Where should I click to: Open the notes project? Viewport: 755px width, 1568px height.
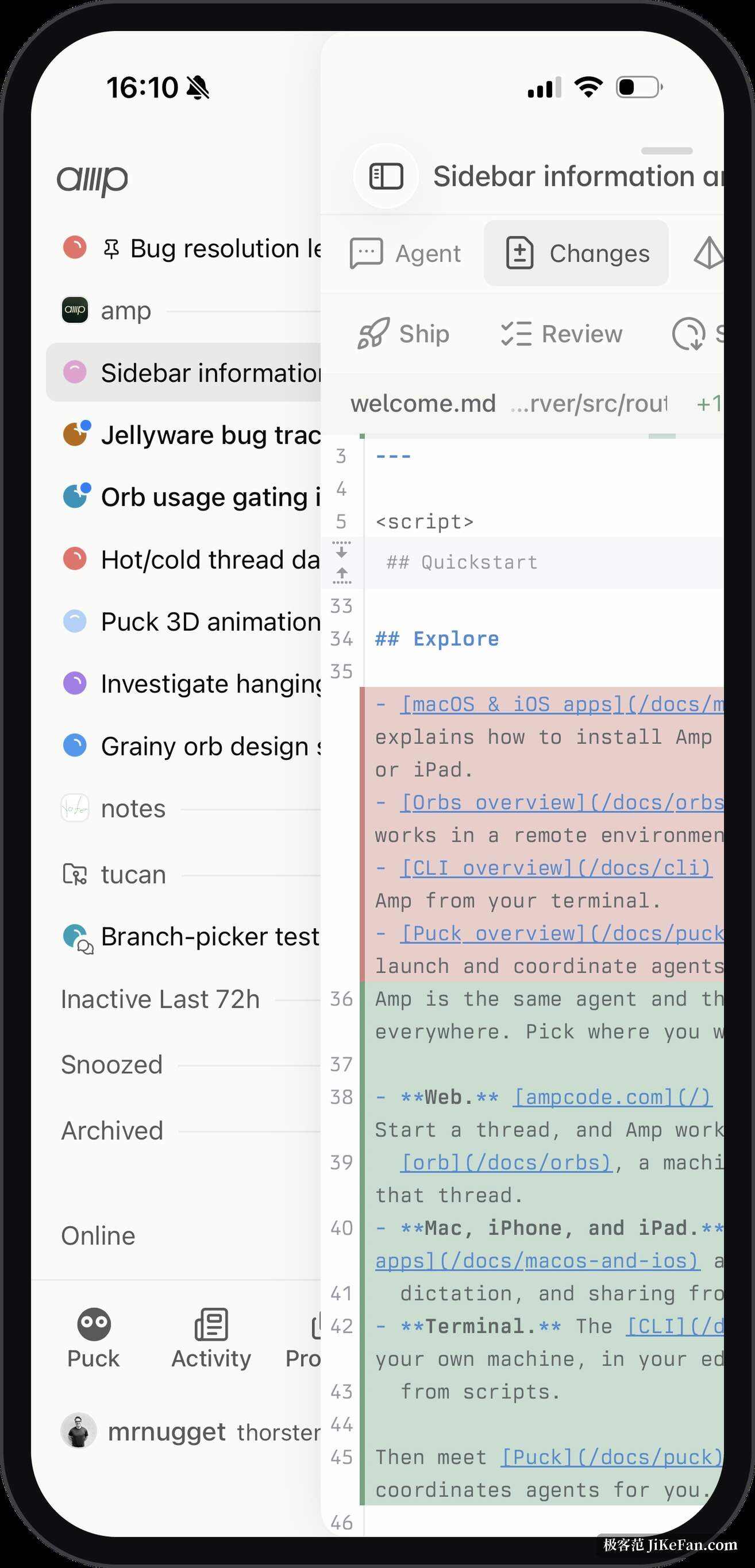point(133,808)
